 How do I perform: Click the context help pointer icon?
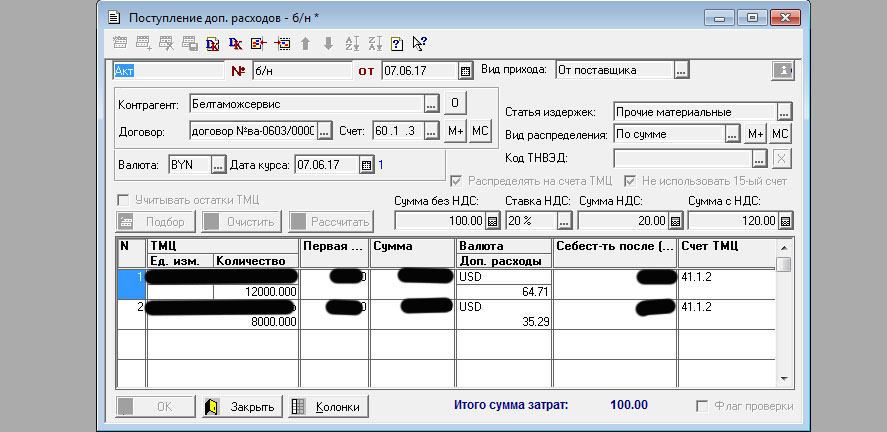tap(420, 44)
